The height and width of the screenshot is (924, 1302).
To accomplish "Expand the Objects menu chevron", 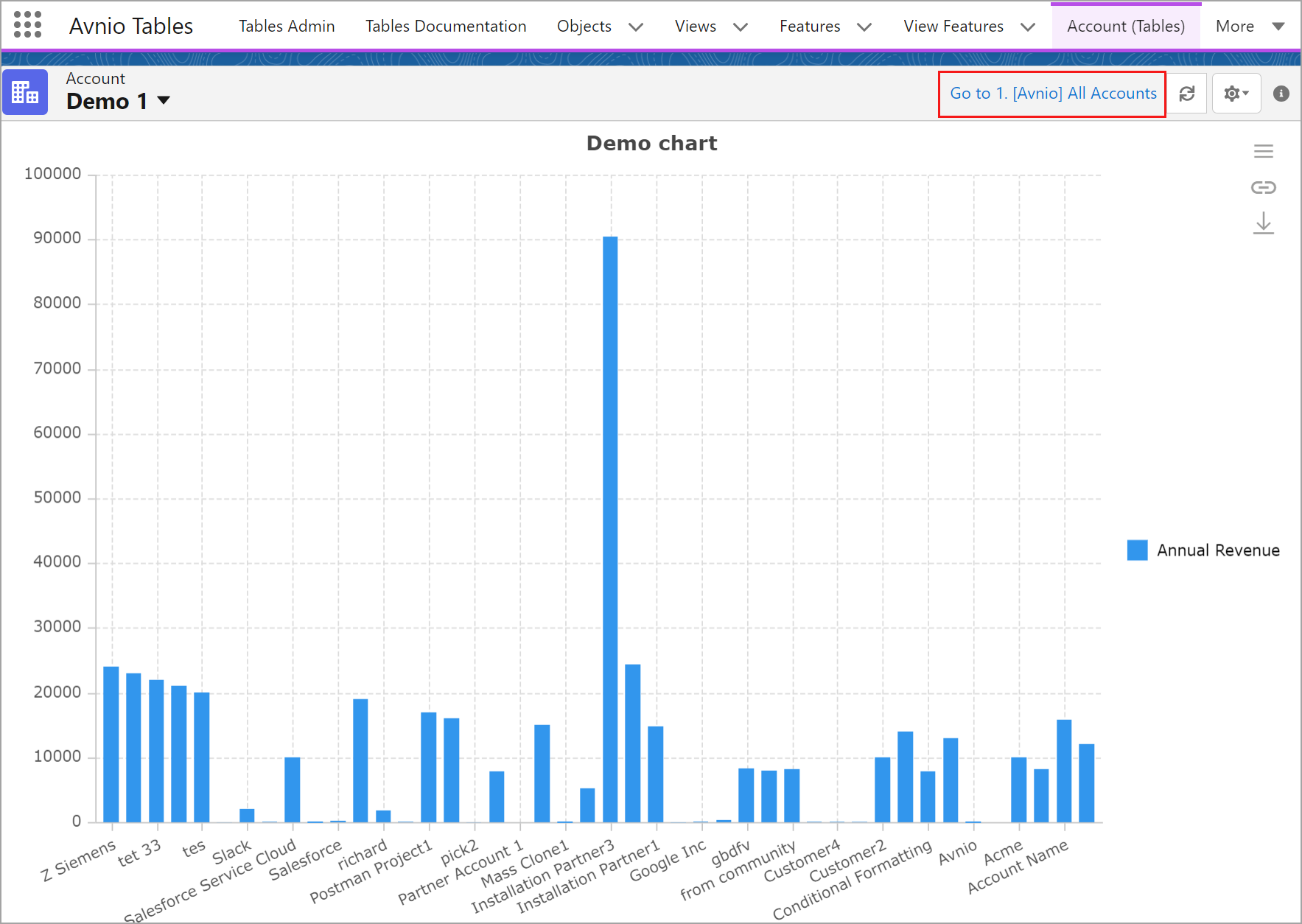I will tap(635, 27).
